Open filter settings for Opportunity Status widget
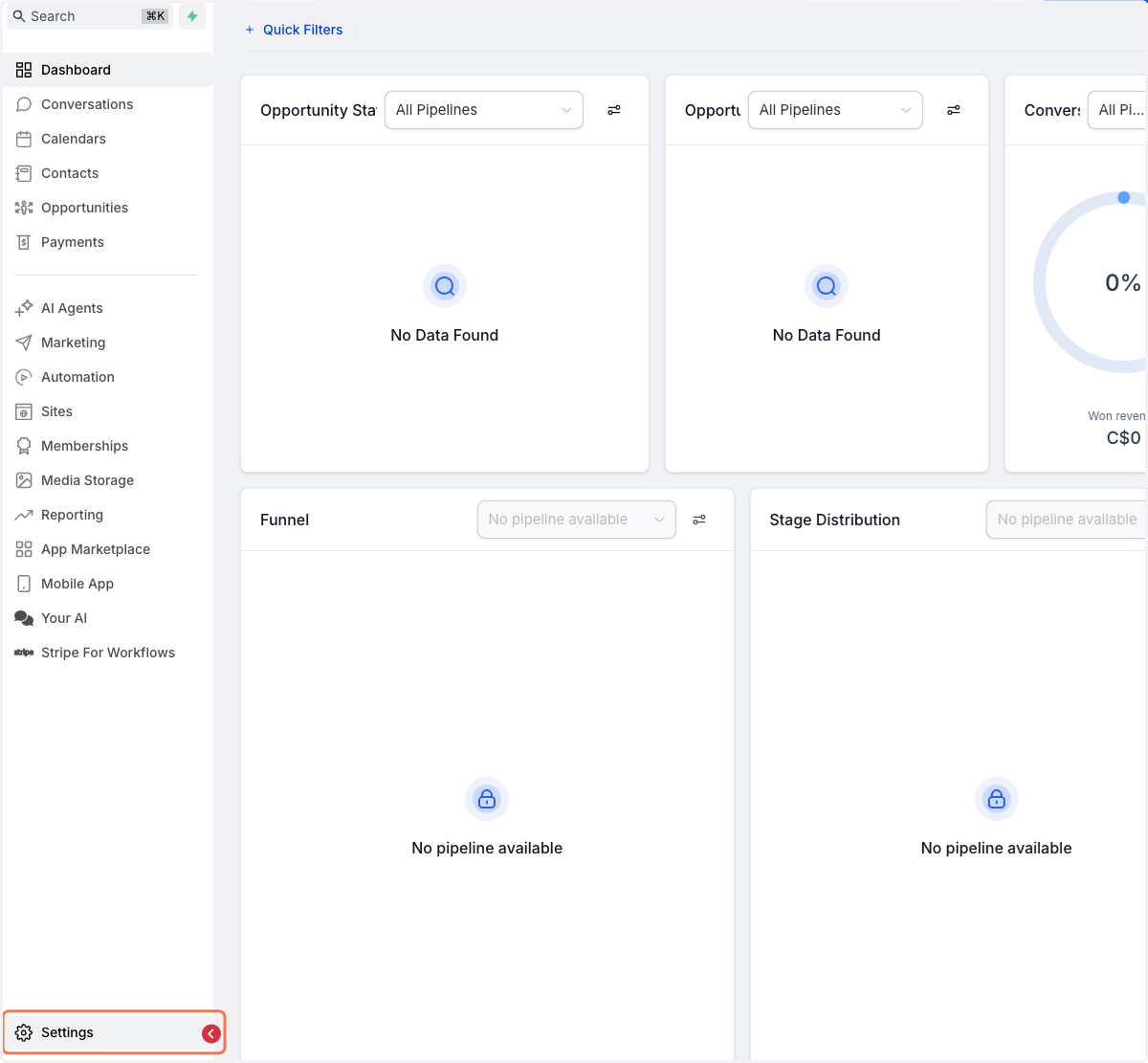The width and height of the screenshot is (1148, 1063). coord(614,110)
